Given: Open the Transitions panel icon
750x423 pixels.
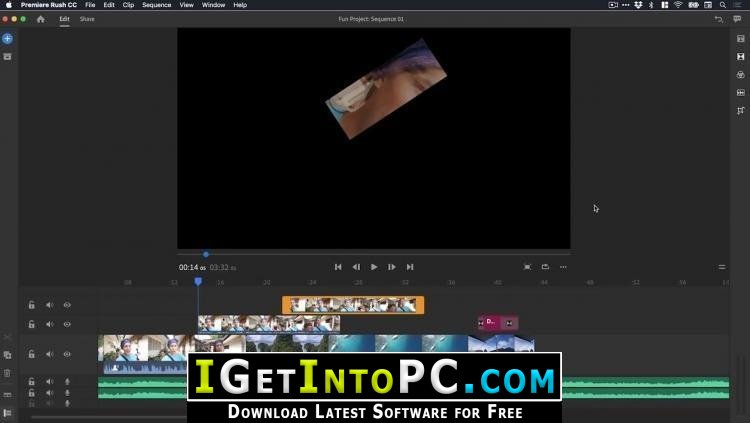Looking at the screenshot, I should coord(740,56).
